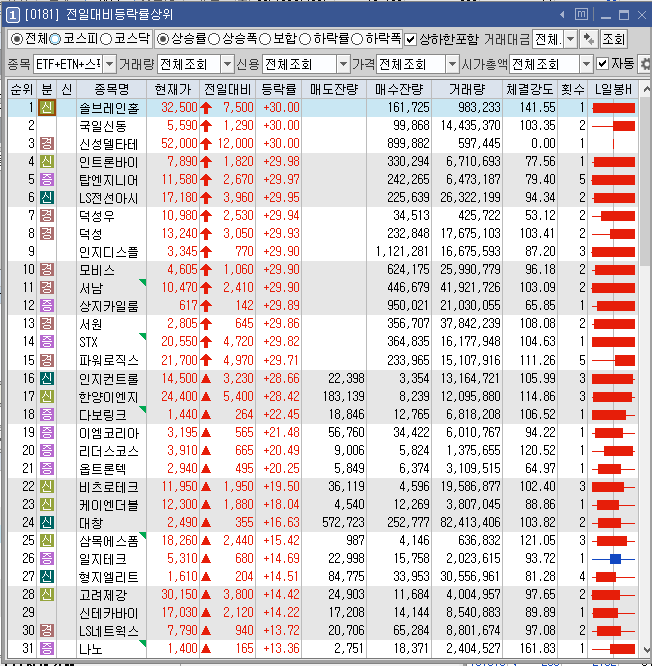Viewport: 652px width, 666px height.
Task: Click stock name 인지디스플
Action: [x=109, y=252]
